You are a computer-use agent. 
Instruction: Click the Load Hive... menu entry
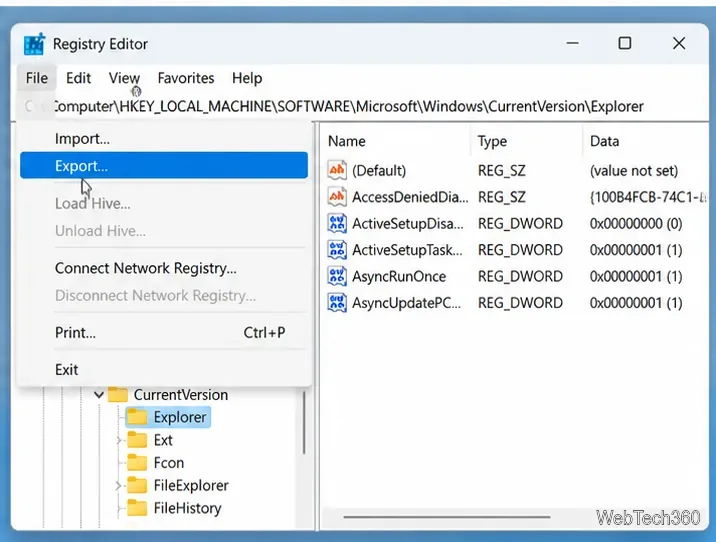point(164,203)
